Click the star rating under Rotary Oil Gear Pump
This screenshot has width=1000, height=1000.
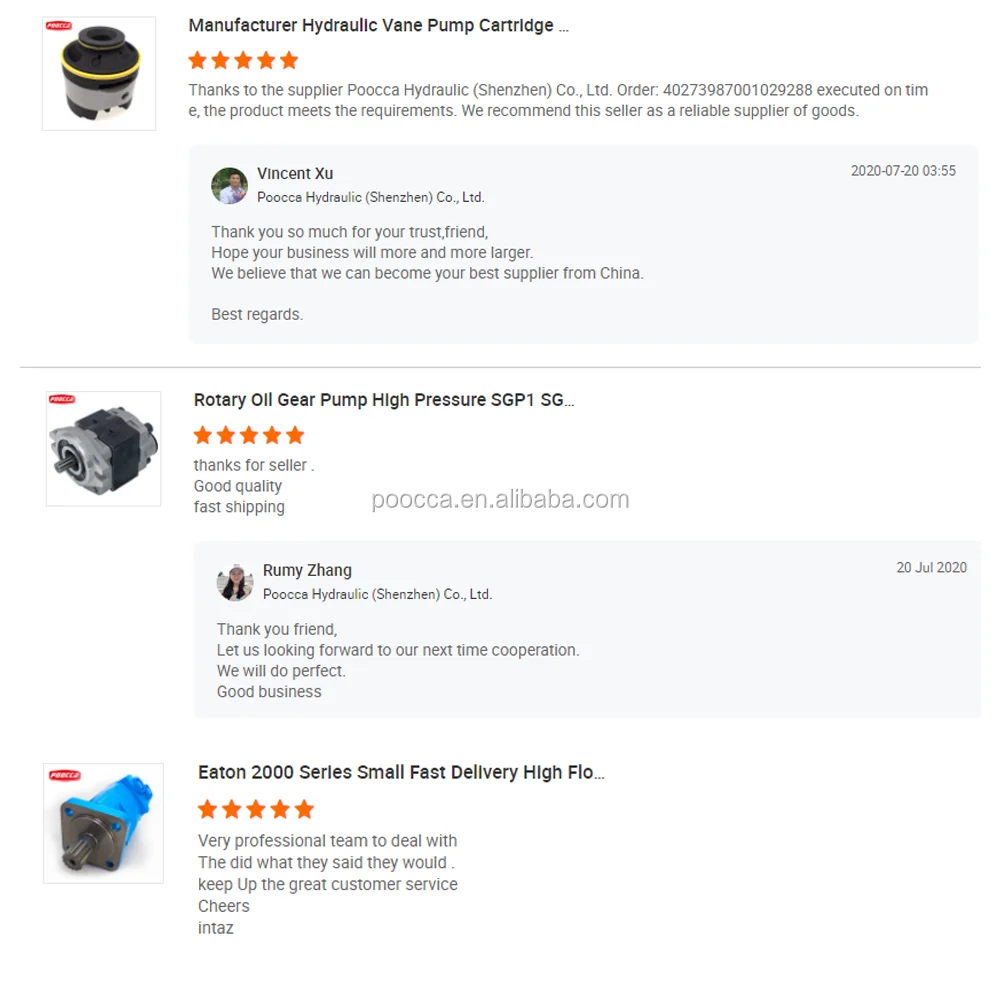click(x=249, y=436)
